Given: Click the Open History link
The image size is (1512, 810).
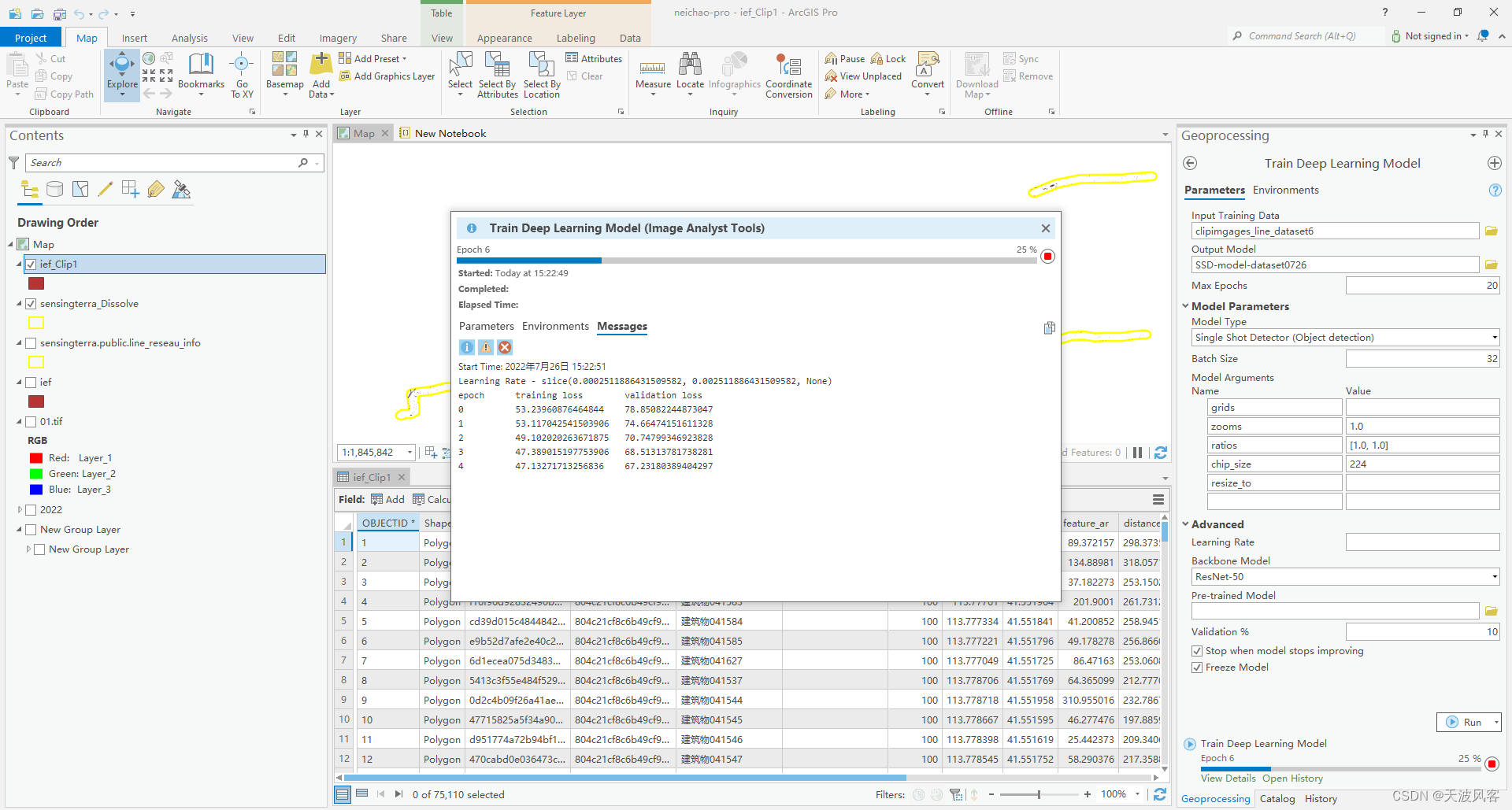Looking at the screenshot, I should coord(1292,779).
